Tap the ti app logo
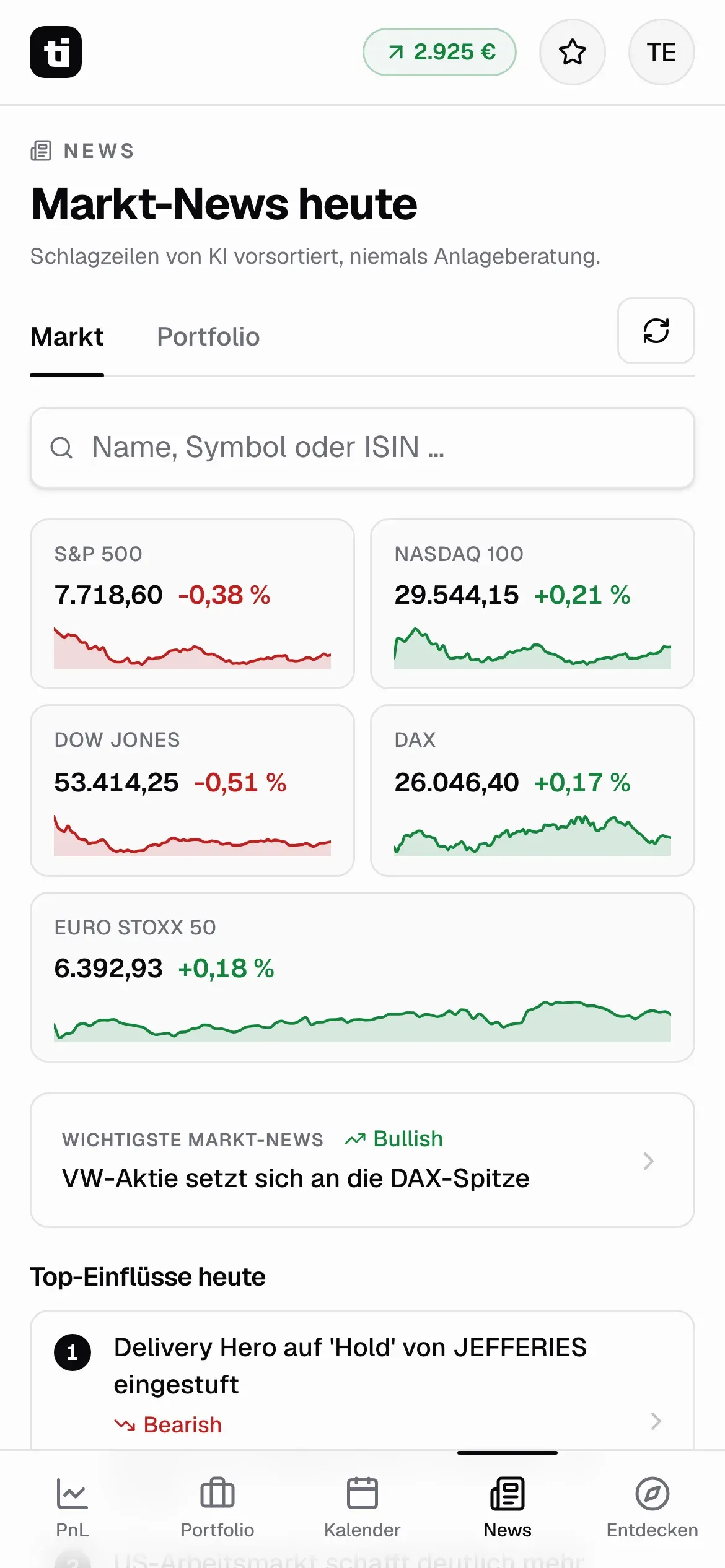725x1568 pixels. 56,52
